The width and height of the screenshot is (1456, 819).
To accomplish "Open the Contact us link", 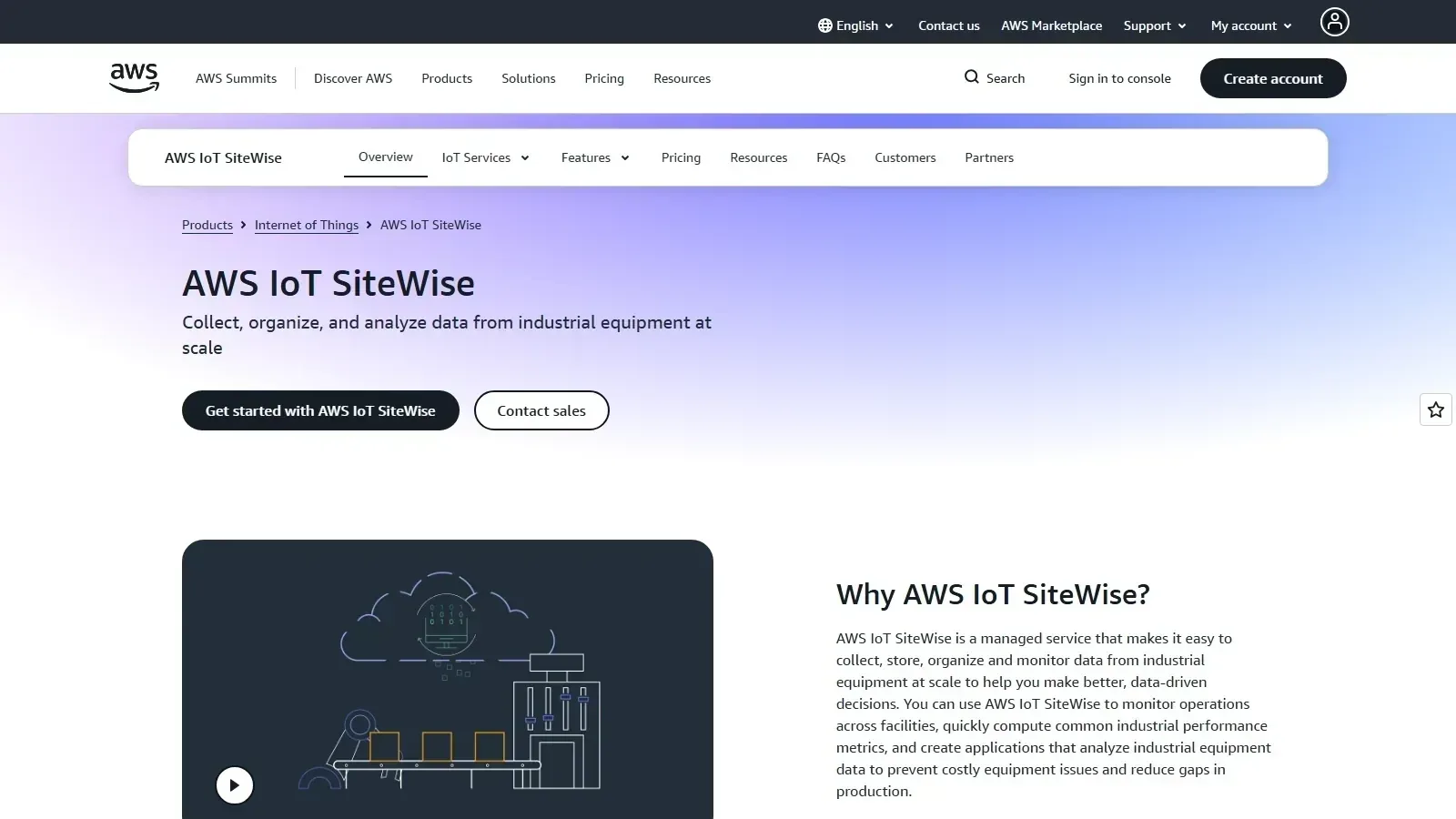I will (948, 25).
